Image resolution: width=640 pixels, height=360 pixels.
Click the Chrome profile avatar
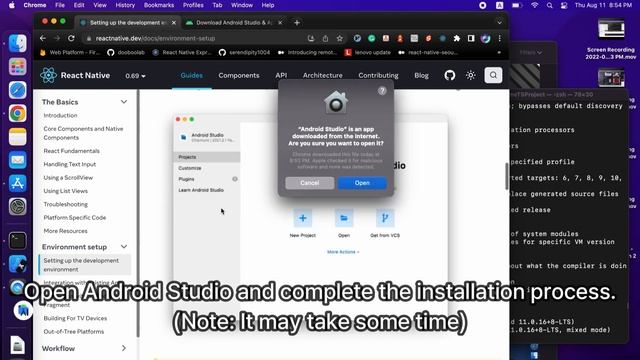tap(485, 38)
